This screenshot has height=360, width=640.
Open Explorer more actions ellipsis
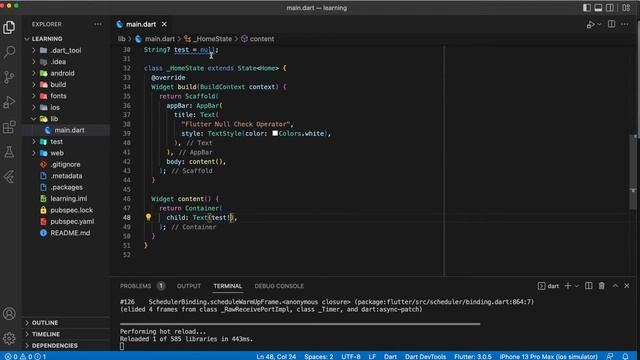(98, 24)
